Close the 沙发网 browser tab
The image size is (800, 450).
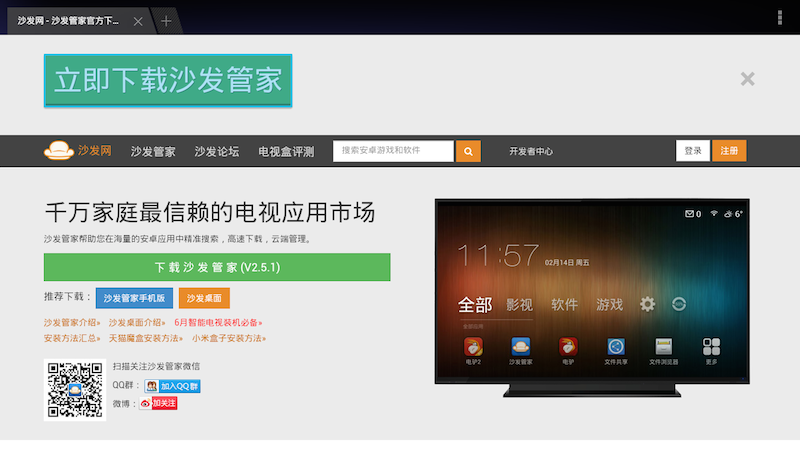(x=138, y=21)
